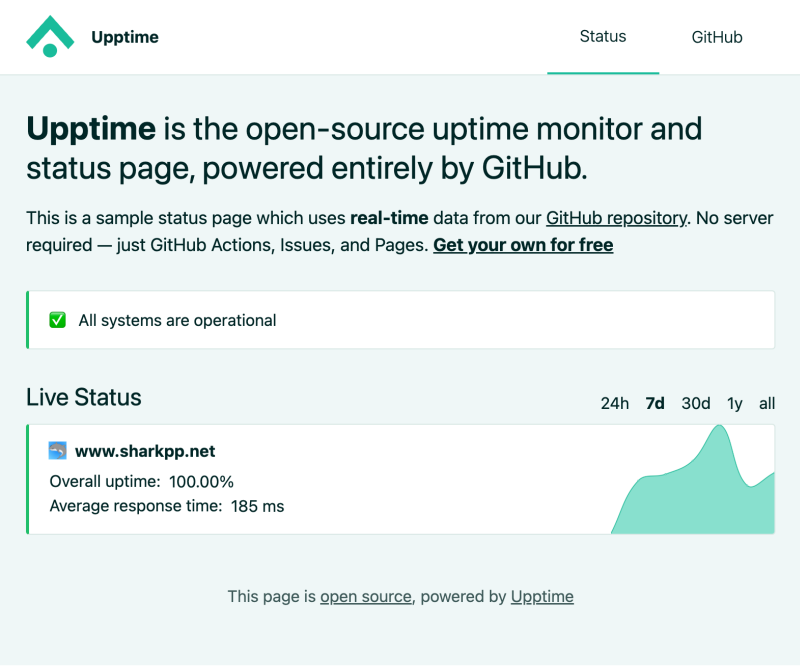Viewport: 800px width, 666px height.
Task: Click the Upptime brand name in header
Action: pyautogui.click(x=125, y=37)
